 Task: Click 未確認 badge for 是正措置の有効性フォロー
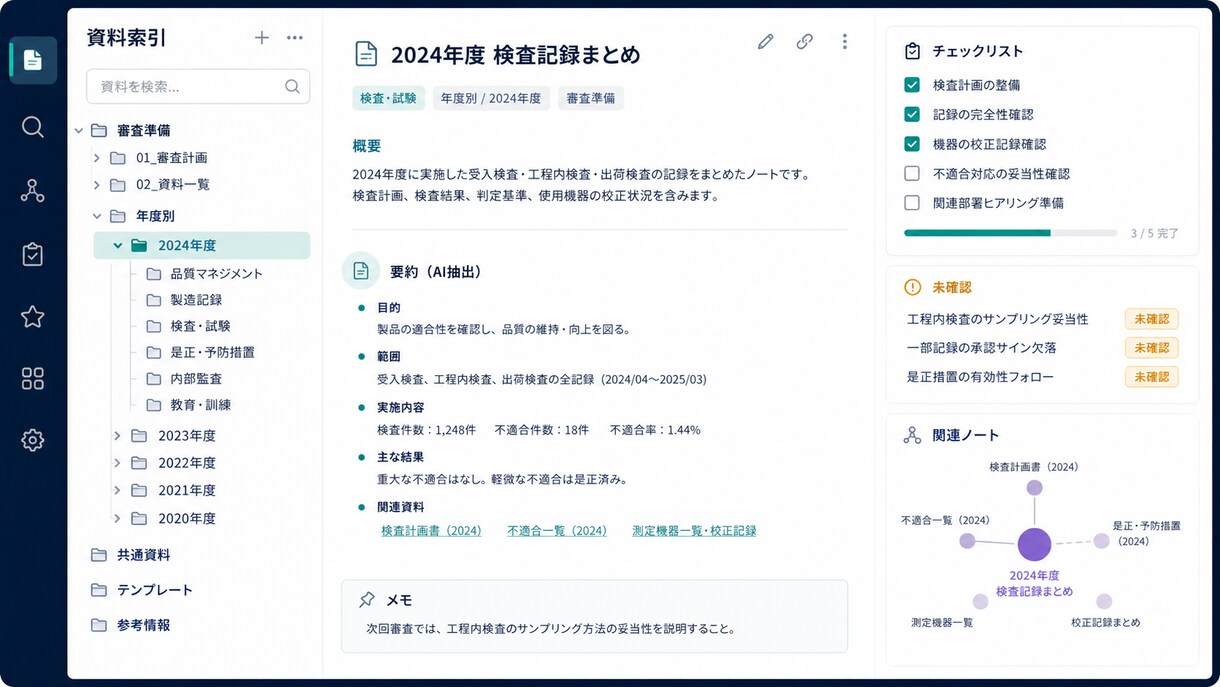(x=1152, y=377)
